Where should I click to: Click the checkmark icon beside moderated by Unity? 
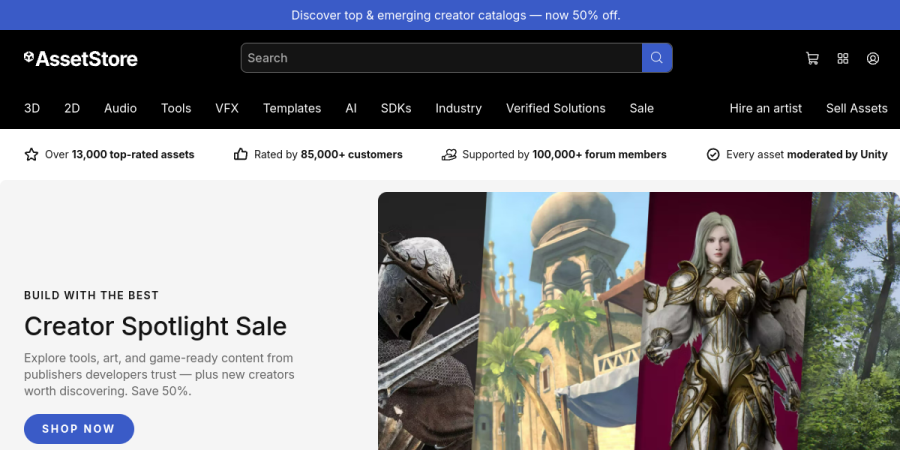(713, 154)
